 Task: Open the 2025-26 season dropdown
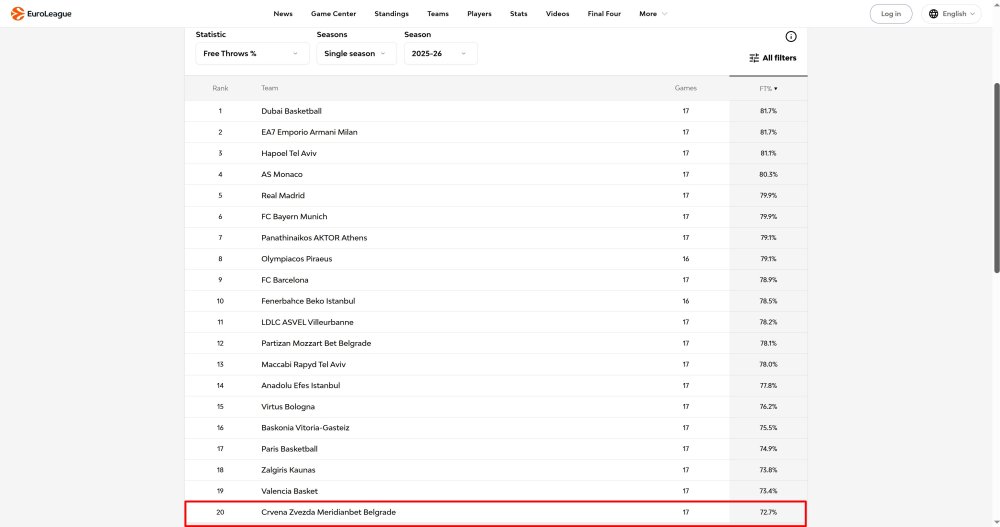440,54
